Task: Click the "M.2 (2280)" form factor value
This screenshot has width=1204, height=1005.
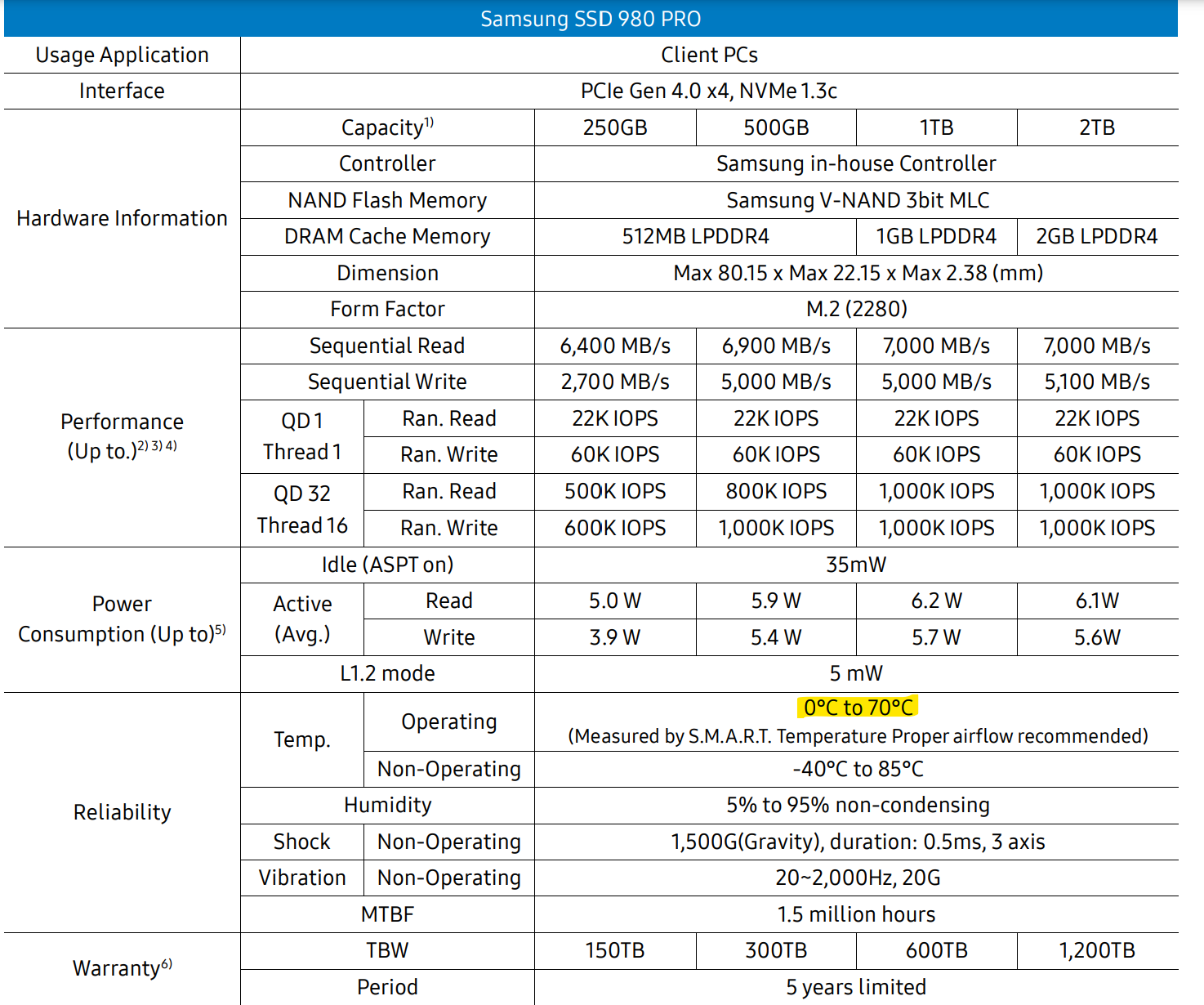Action: [x=857, y=309]
